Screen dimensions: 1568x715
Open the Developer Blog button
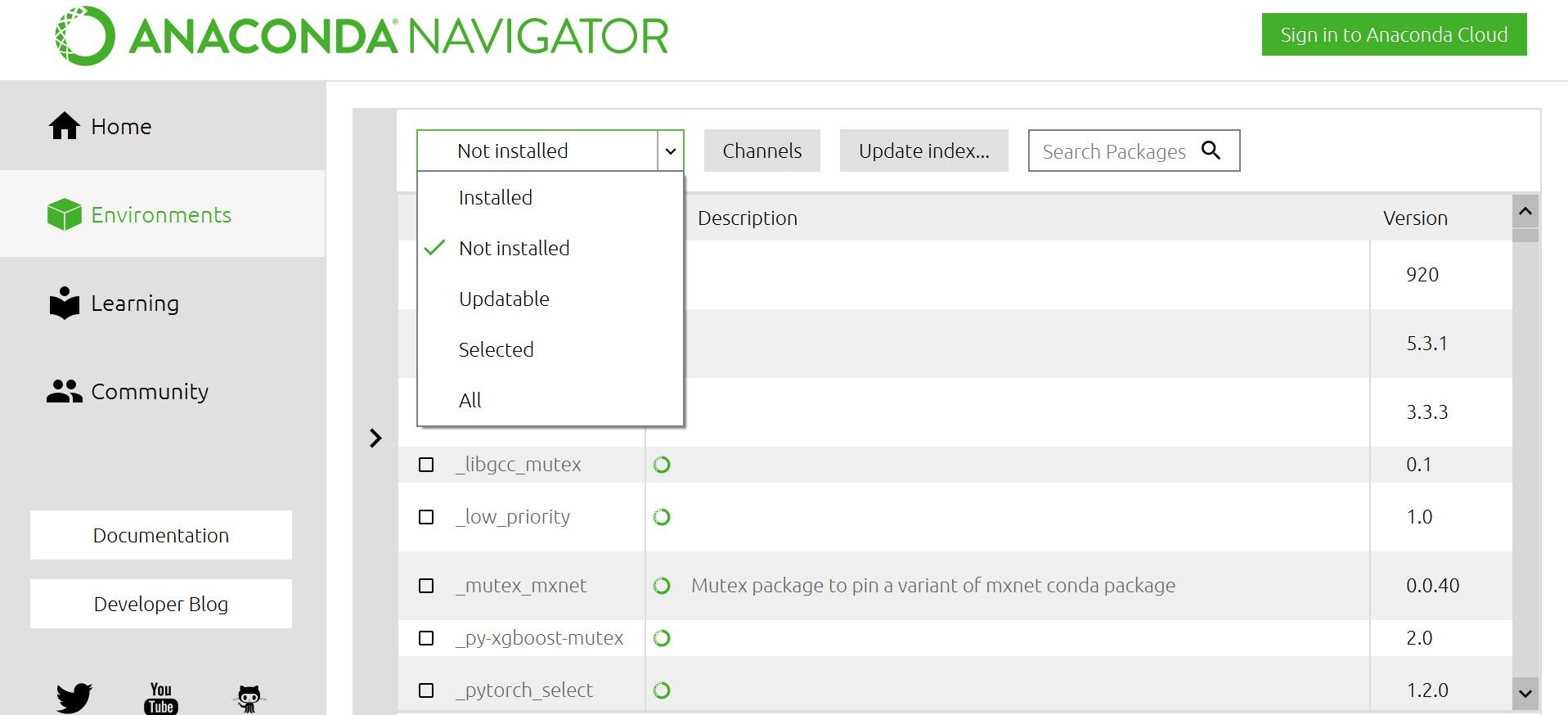tap(161, 604)
